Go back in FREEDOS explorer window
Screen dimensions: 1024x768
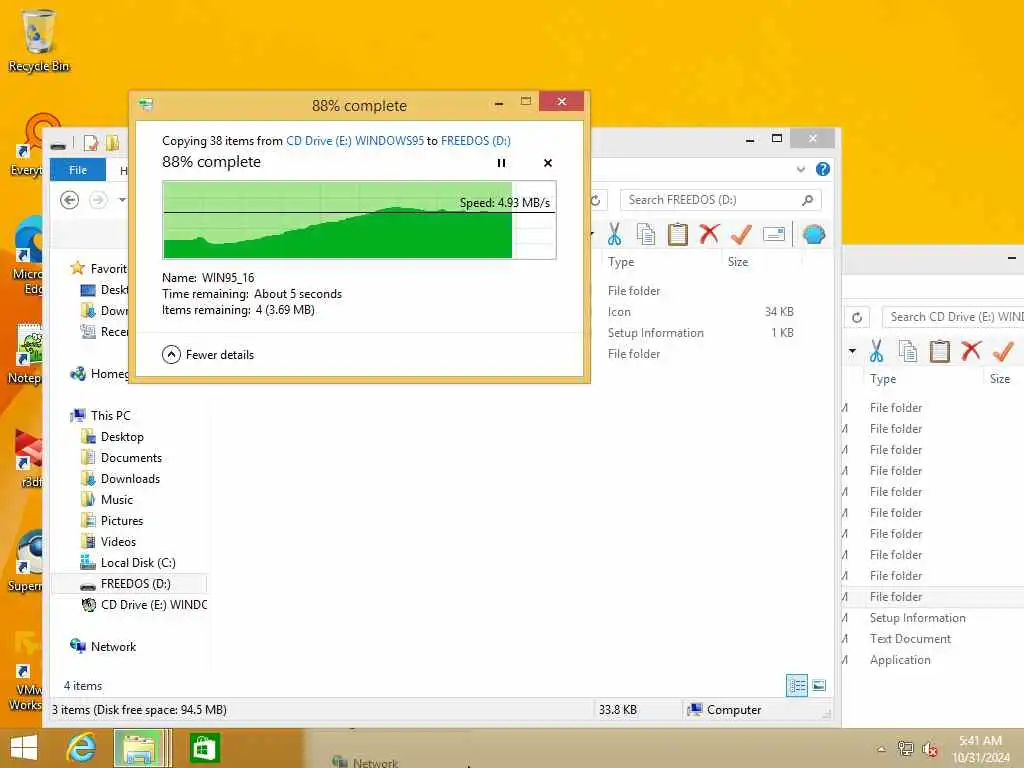(69, 200)
